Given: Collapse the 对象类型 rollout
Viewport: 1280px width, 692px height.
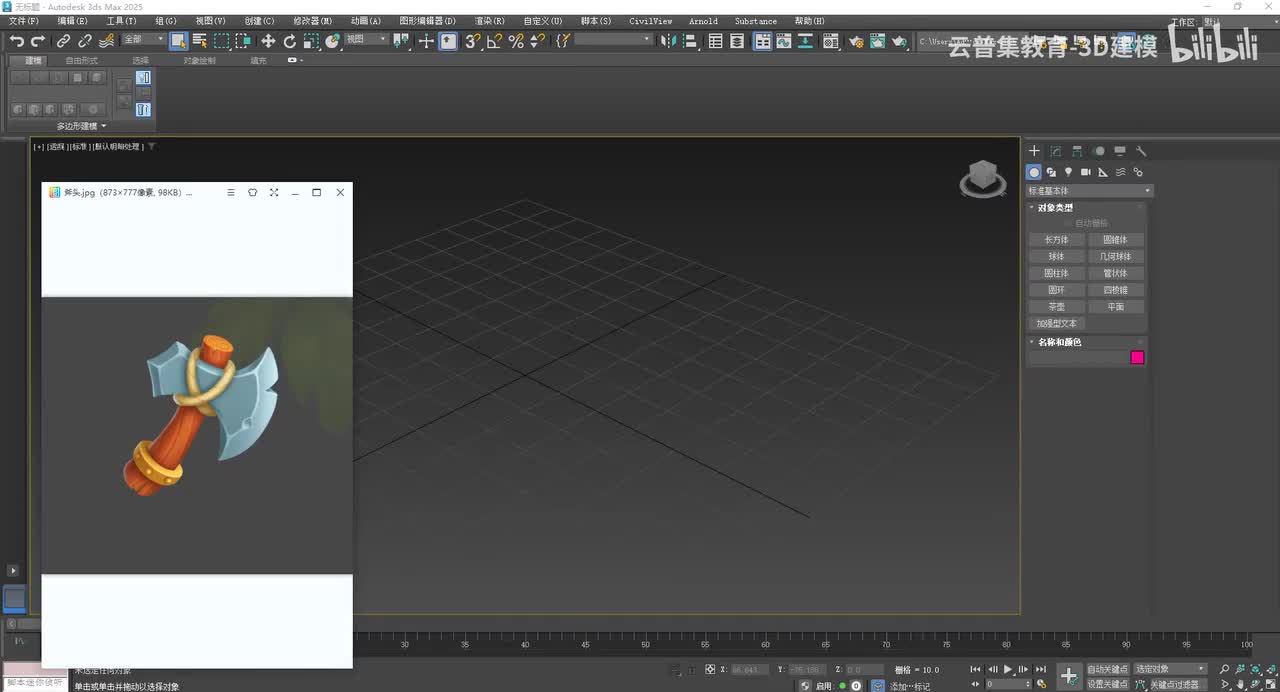Looking at the screenshot, I should tap(1055, 208).
